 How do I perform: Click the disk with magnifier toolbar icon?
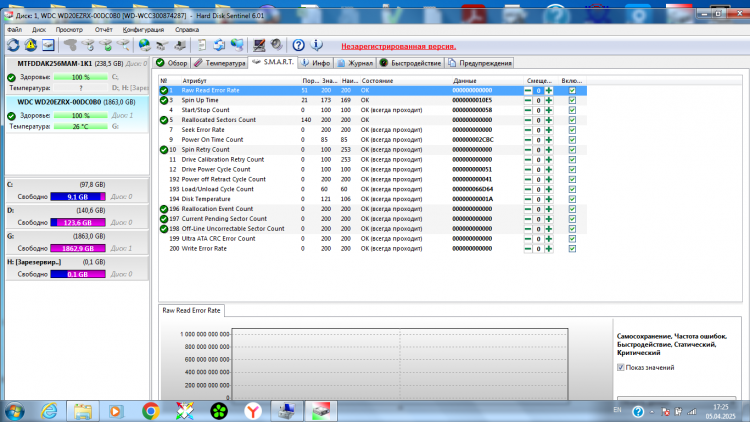tap(123, 45)
